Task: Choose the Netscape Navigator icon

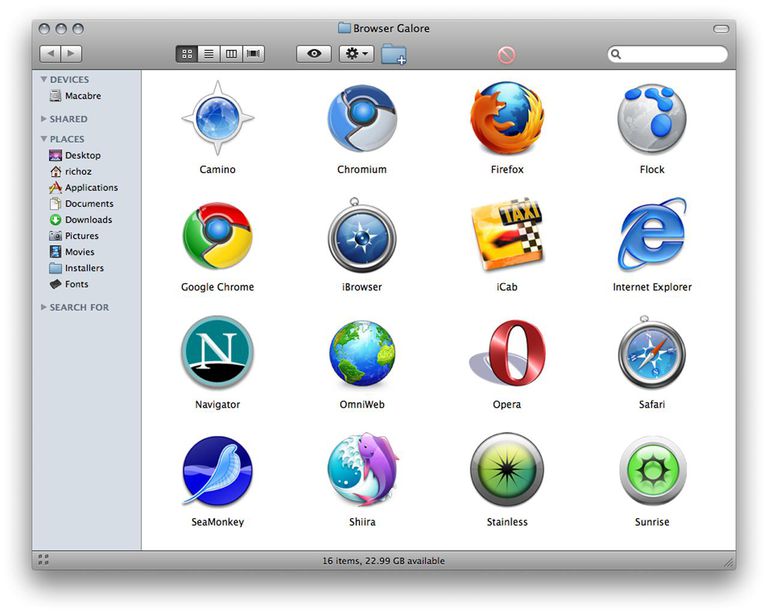Action: click(217, 352)
